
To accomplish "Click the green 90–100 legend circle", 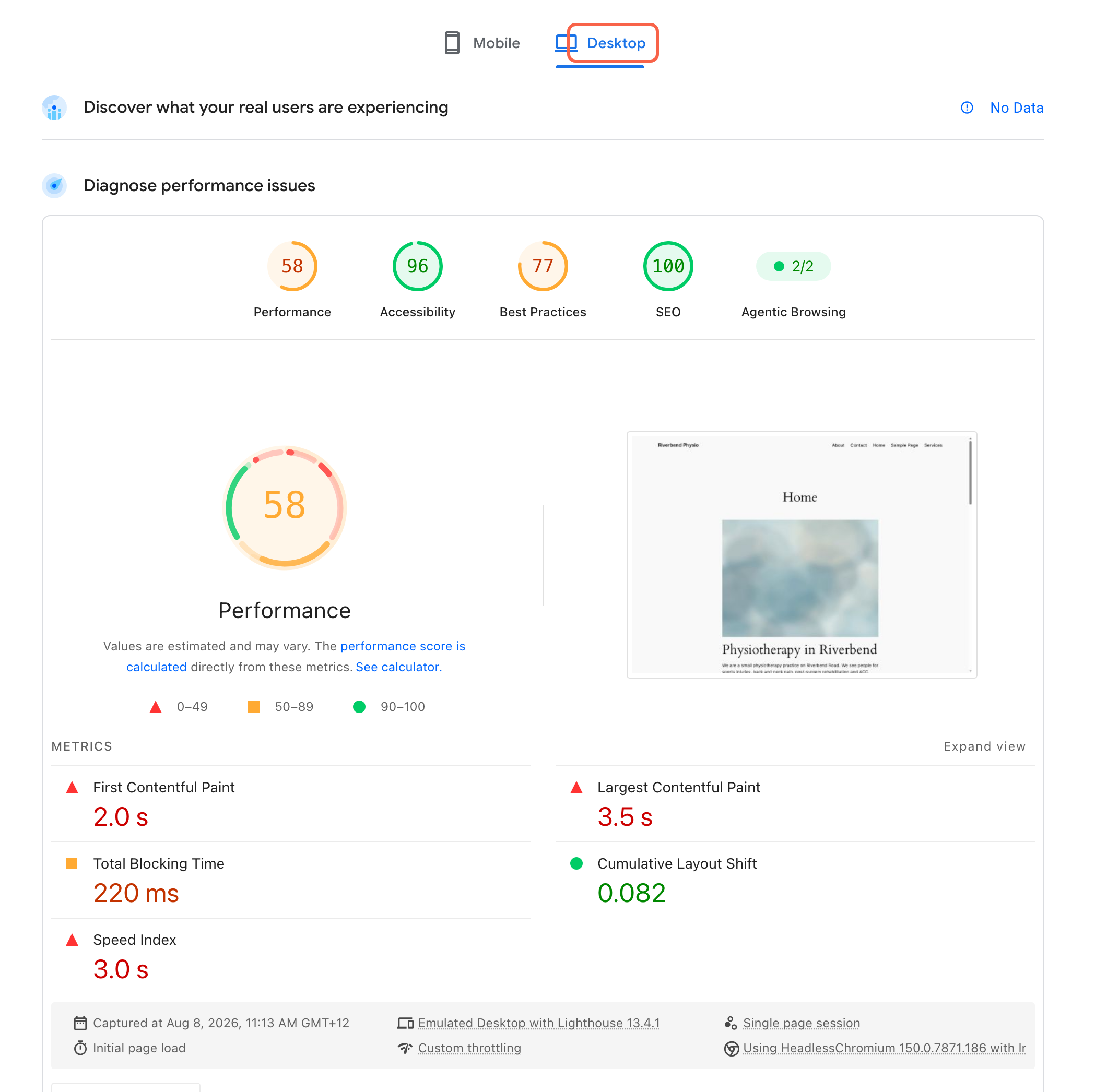I will (359, 706).
